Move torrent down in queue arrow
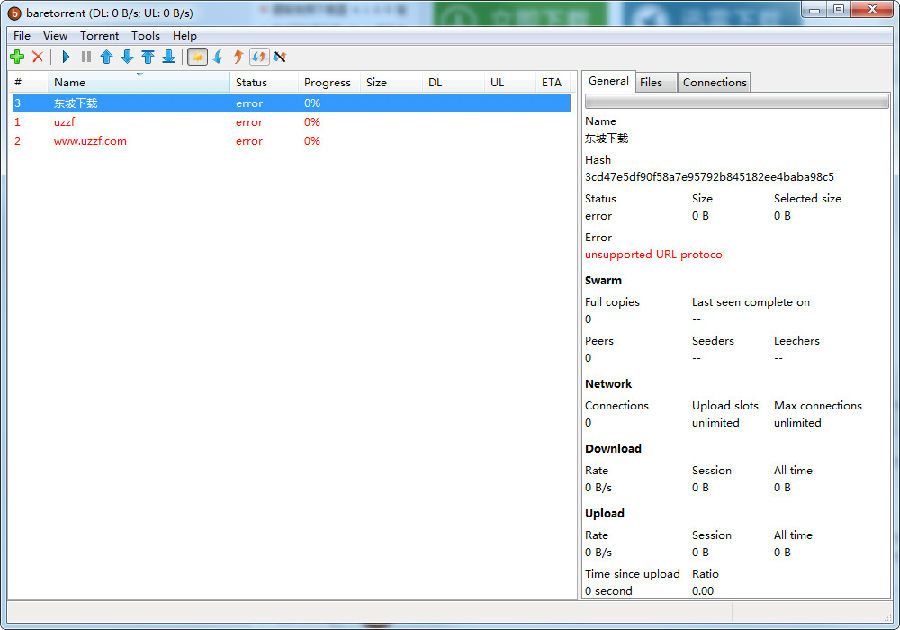 coord(127,56)
